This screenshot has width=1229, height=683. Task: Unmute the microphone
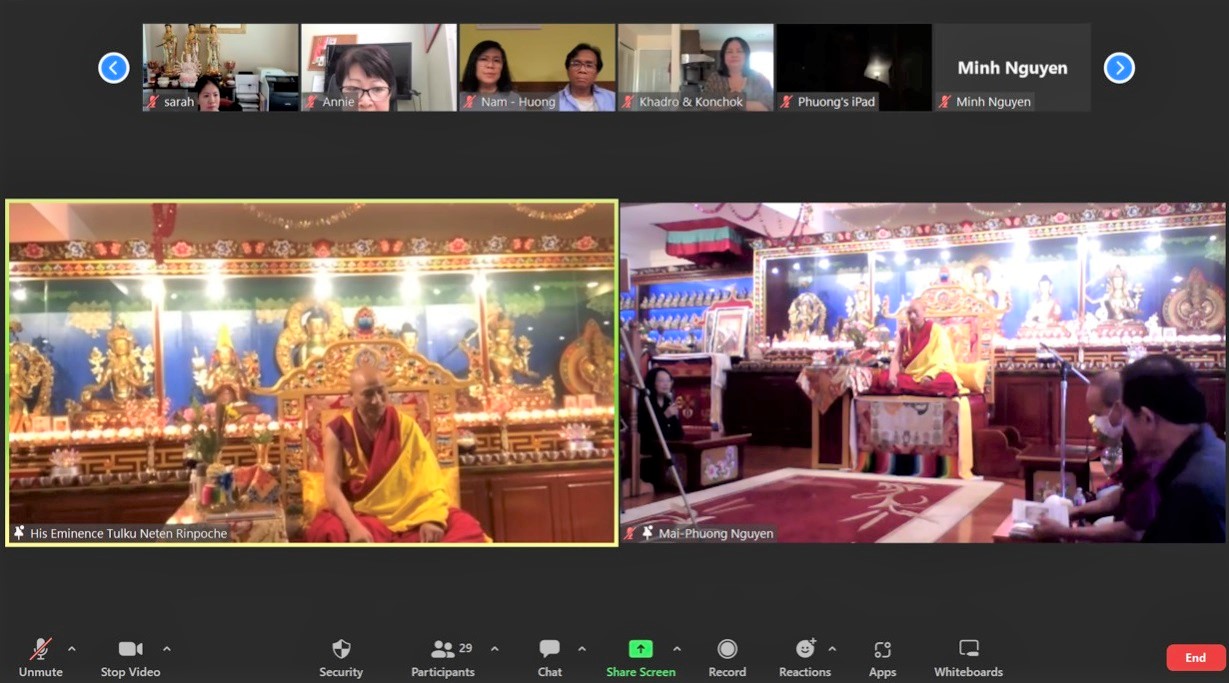pyautogui.click(x=40, y=657)
